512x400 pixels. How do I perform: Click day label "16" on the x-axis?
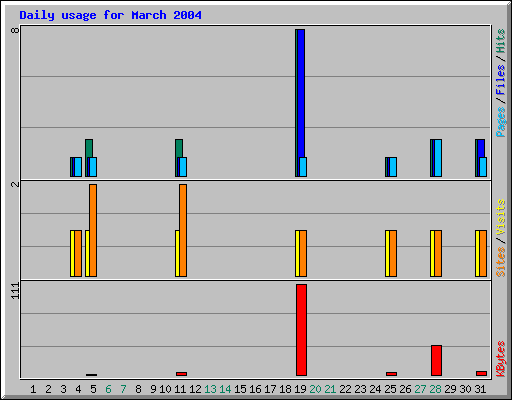[255, 389]
